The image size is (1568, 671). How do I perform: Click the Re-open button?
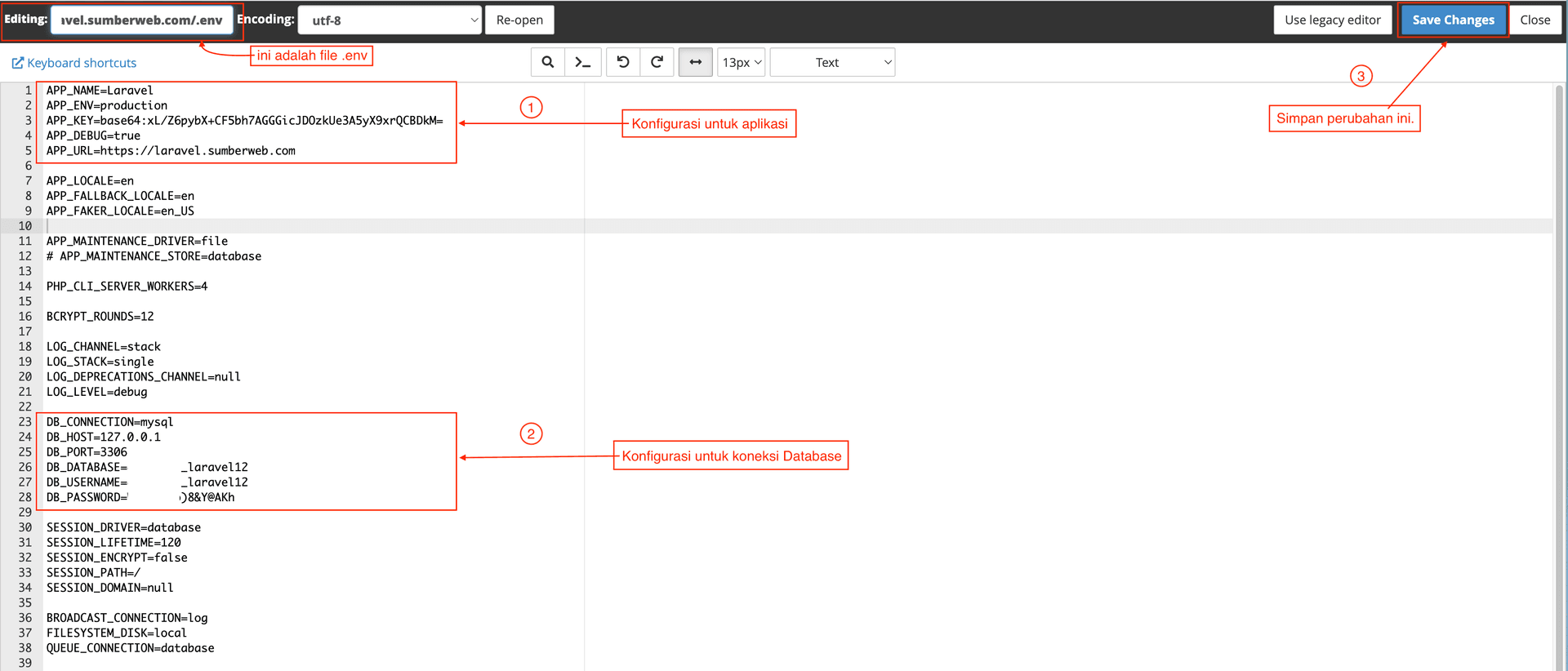click(x=519, y=20)
